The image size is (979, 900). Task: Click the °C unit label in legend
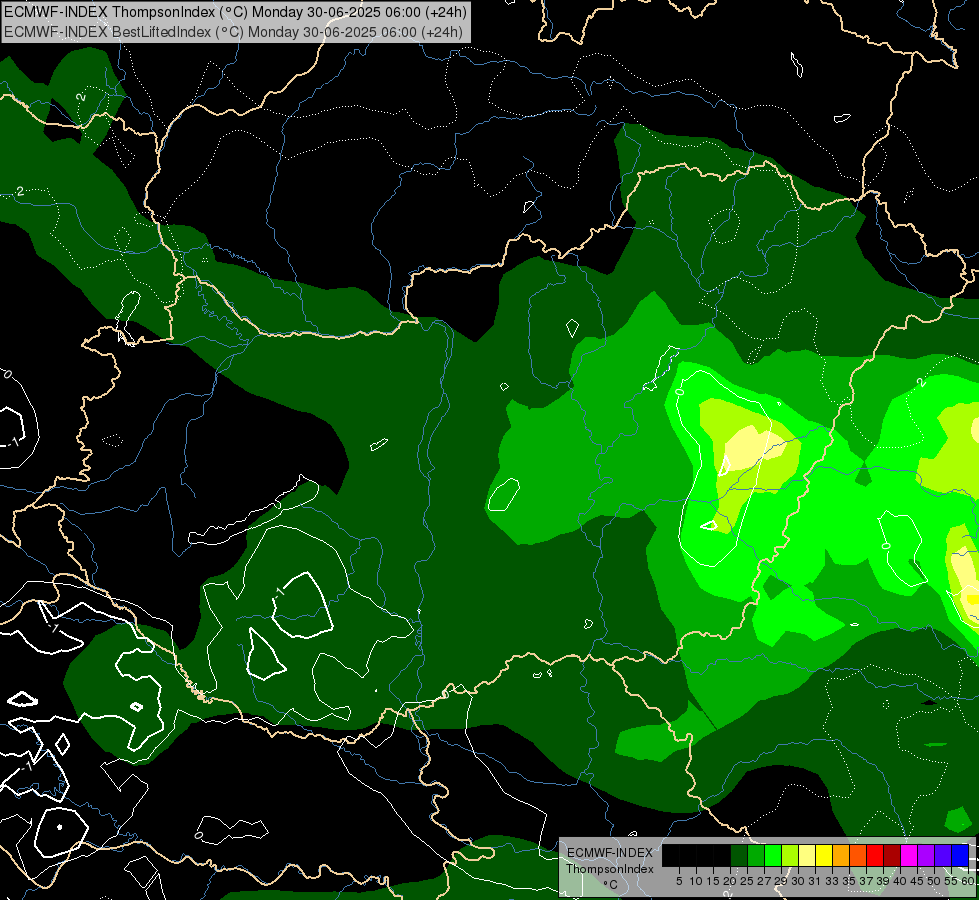click(x=611, y=885)
